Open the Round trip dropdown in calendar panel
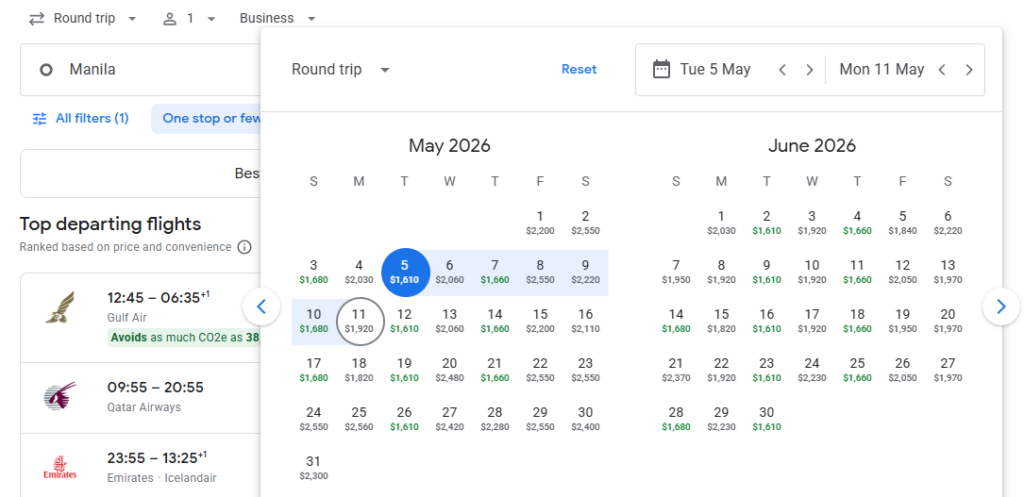This screenshot has height=497, width=1024. click(x=340, y=69)
